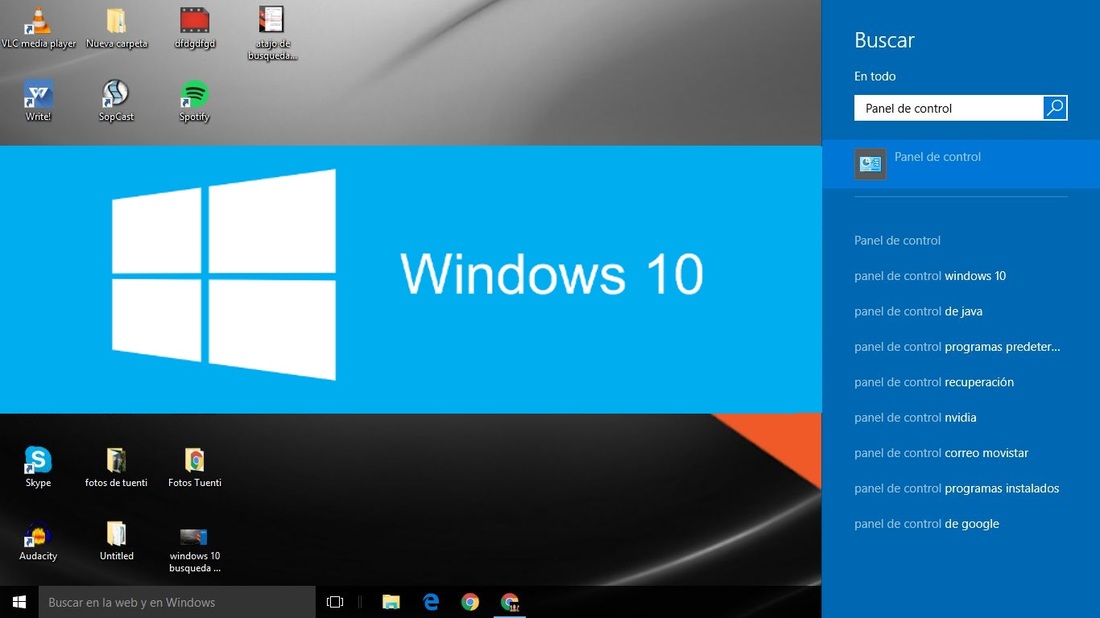Launch SopCast desktop shortcut
The width and height of the screenshot is (1100, 618).
(x=116, y=101)
